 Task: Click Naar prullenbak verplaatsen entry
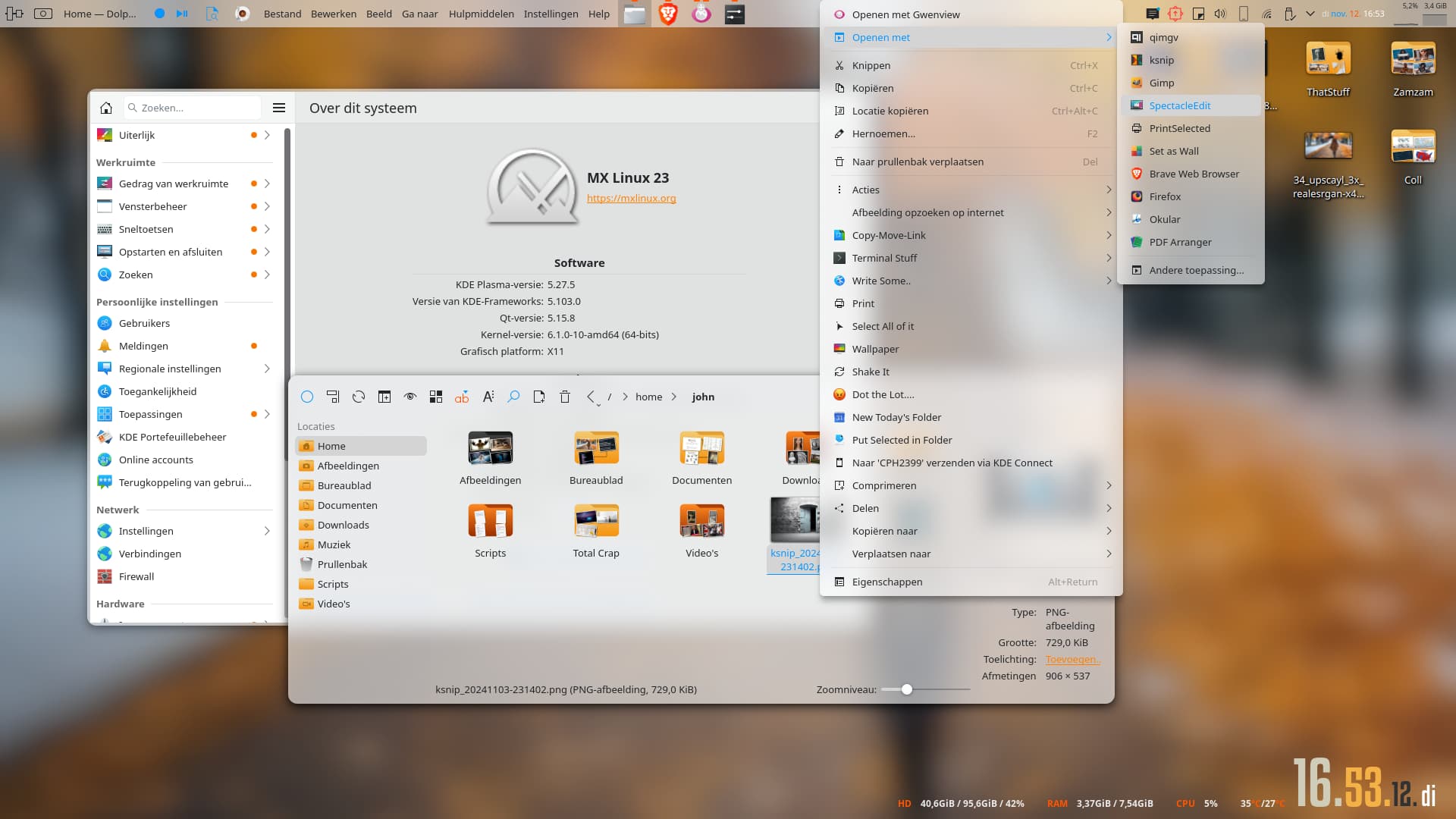[x=971, y=162]
